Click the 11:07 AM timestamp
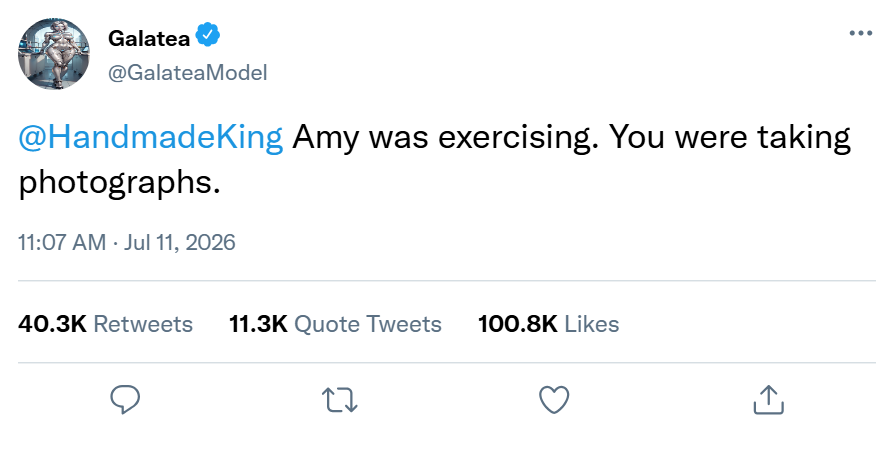 pos(62,242)
